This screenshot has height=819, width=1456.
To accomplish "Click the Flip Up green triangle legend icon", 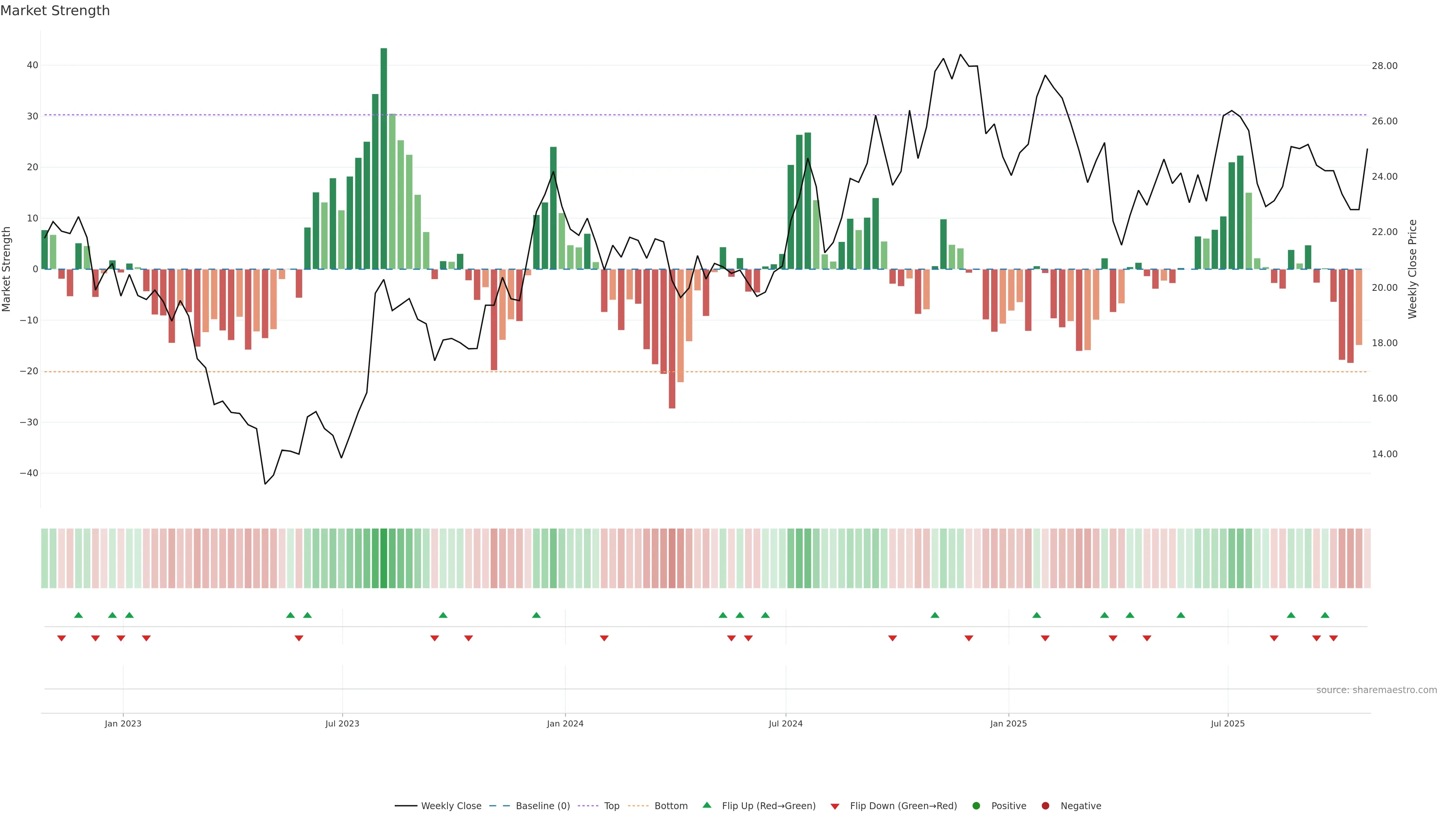I will point(706,805).
